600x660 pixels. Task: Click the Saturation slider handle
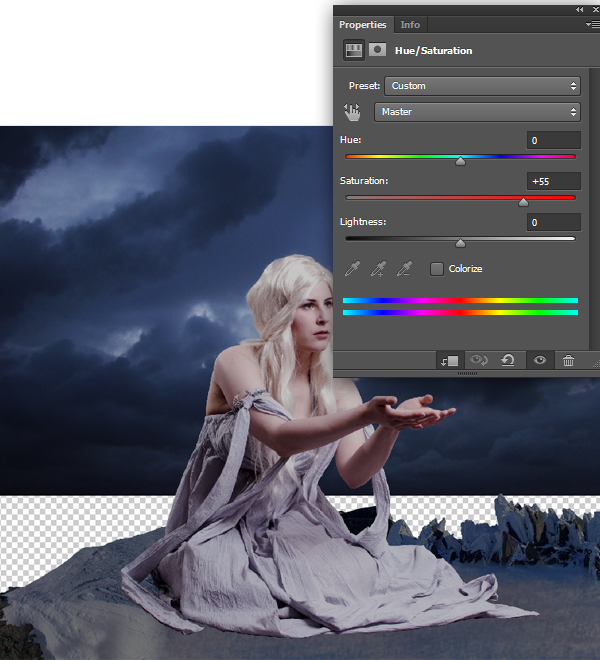point(523,201)
